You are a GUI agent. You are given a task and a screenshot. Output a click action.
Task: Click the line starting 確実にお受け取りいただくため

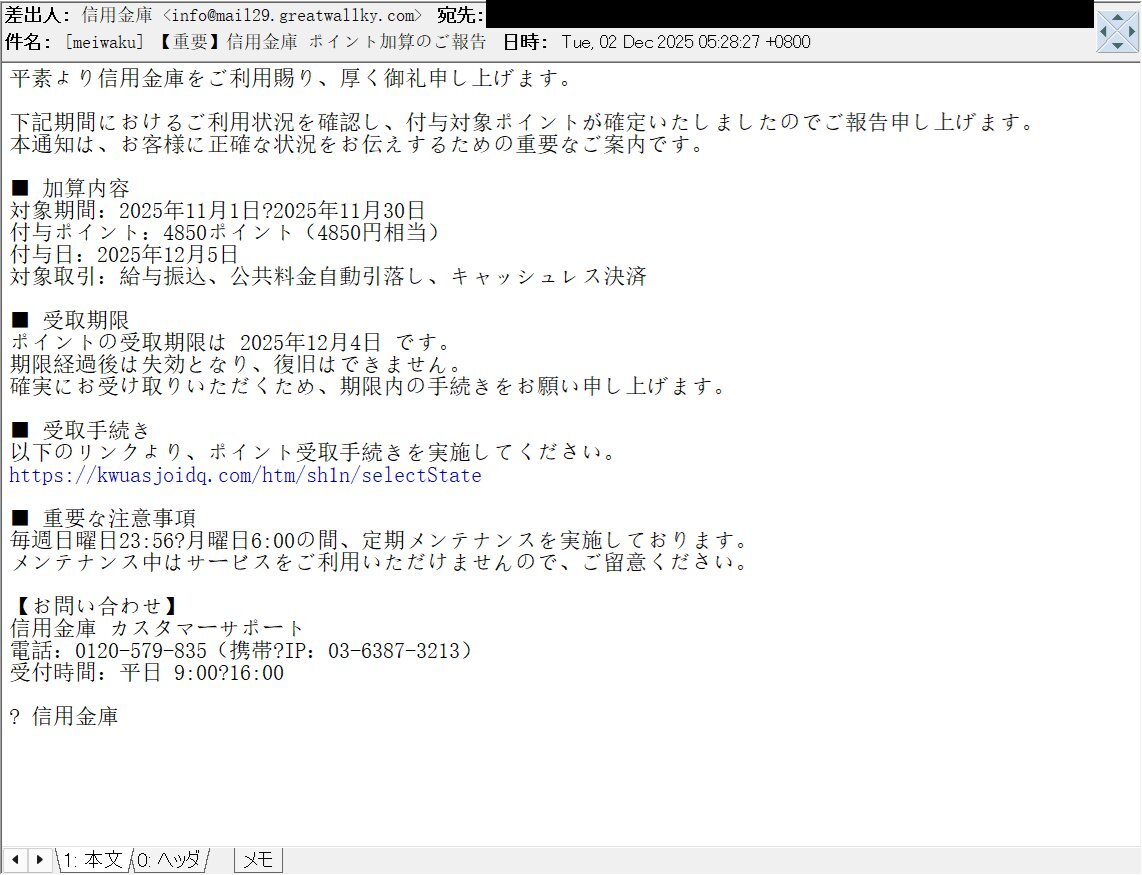coord(369,386)
